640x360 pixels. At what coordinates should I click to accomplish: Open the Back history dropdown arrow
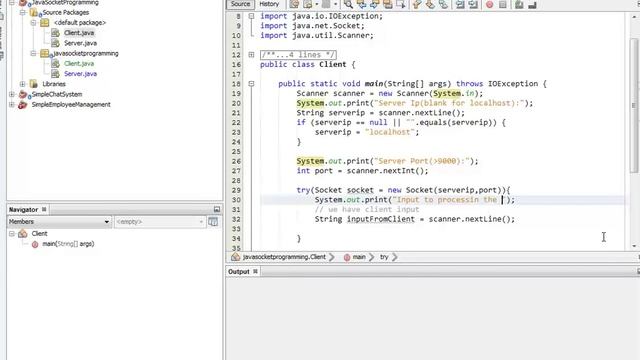pyautogui.click(x=316, y=4)
